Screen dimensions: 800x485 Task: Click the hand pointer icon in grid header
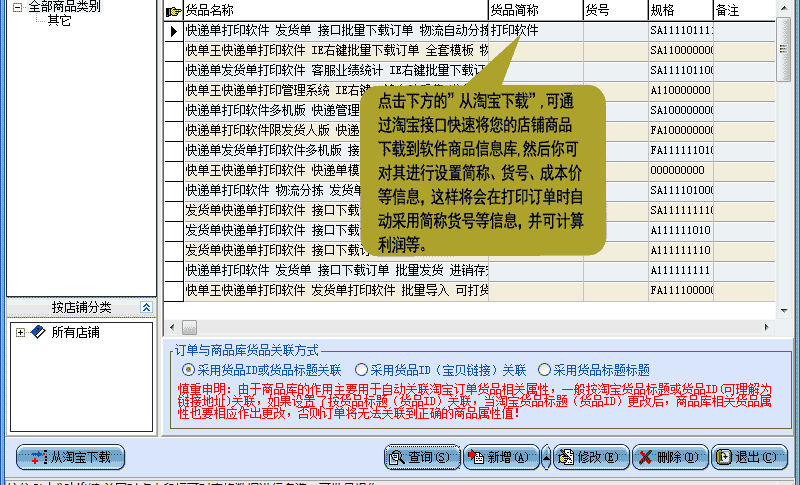173,11
